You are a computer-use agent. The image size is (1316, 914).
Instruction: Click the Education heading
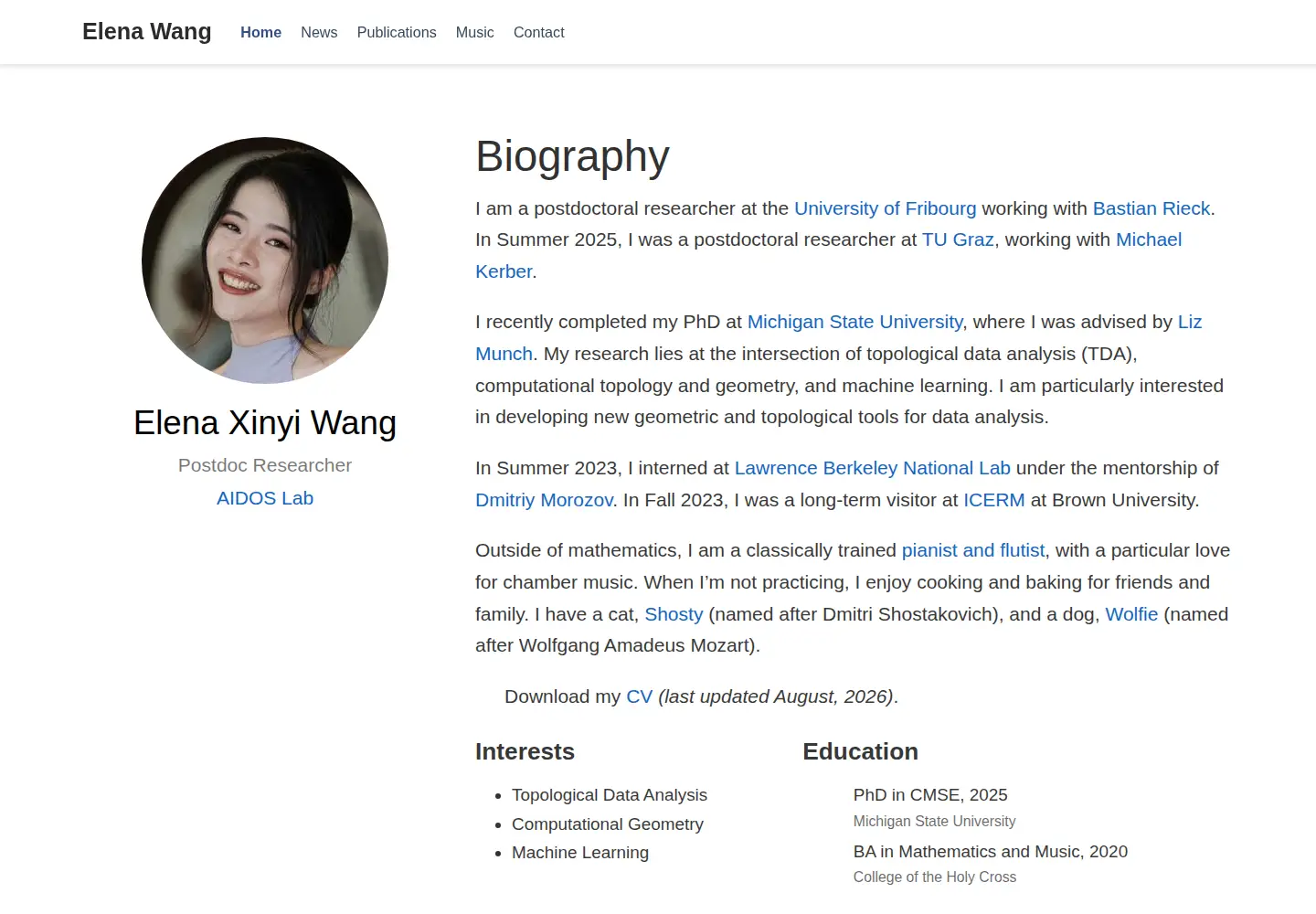[x=860, y=751]
